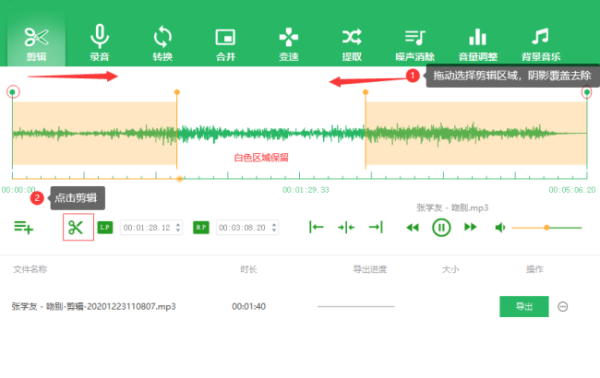Pause the audio playback

point(441,228)
